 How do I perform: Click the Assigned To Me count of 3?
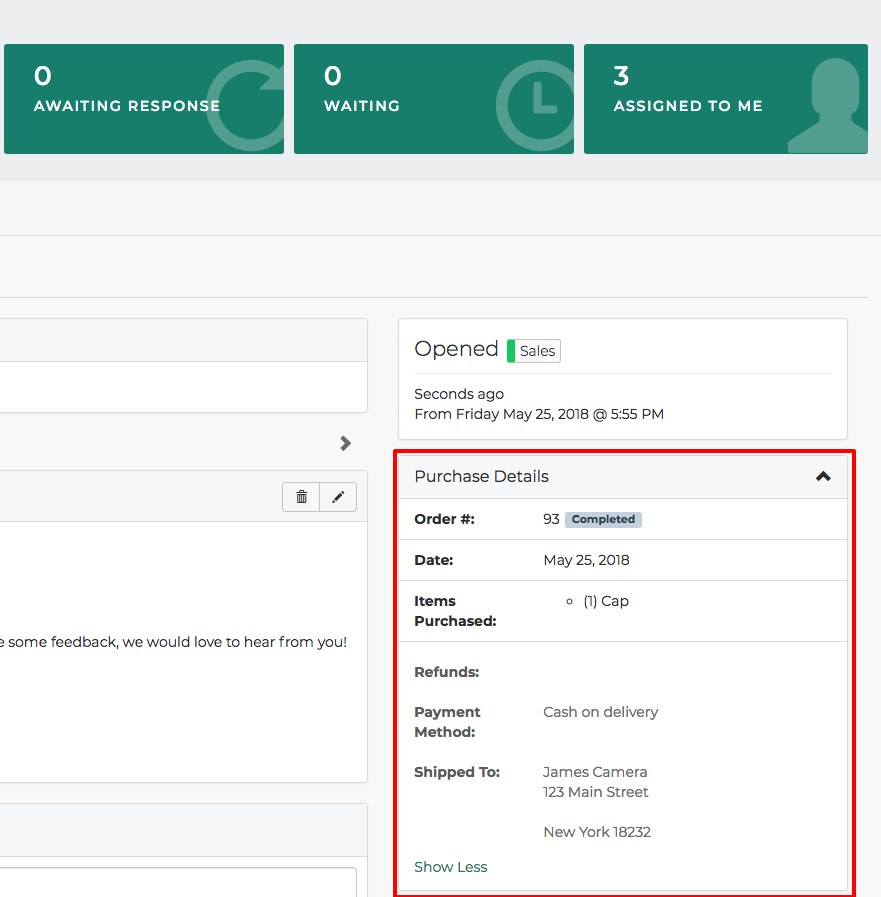[x=620, y=75]
